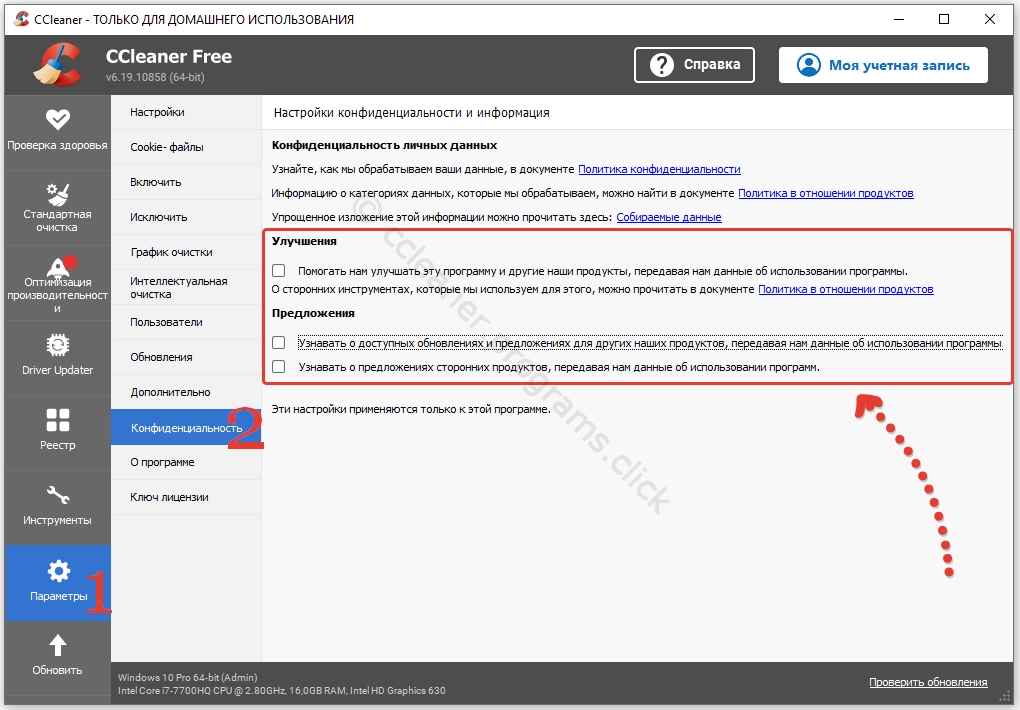
Task: Open the Ключ лицензии section
Action: (x=169, y=497)
